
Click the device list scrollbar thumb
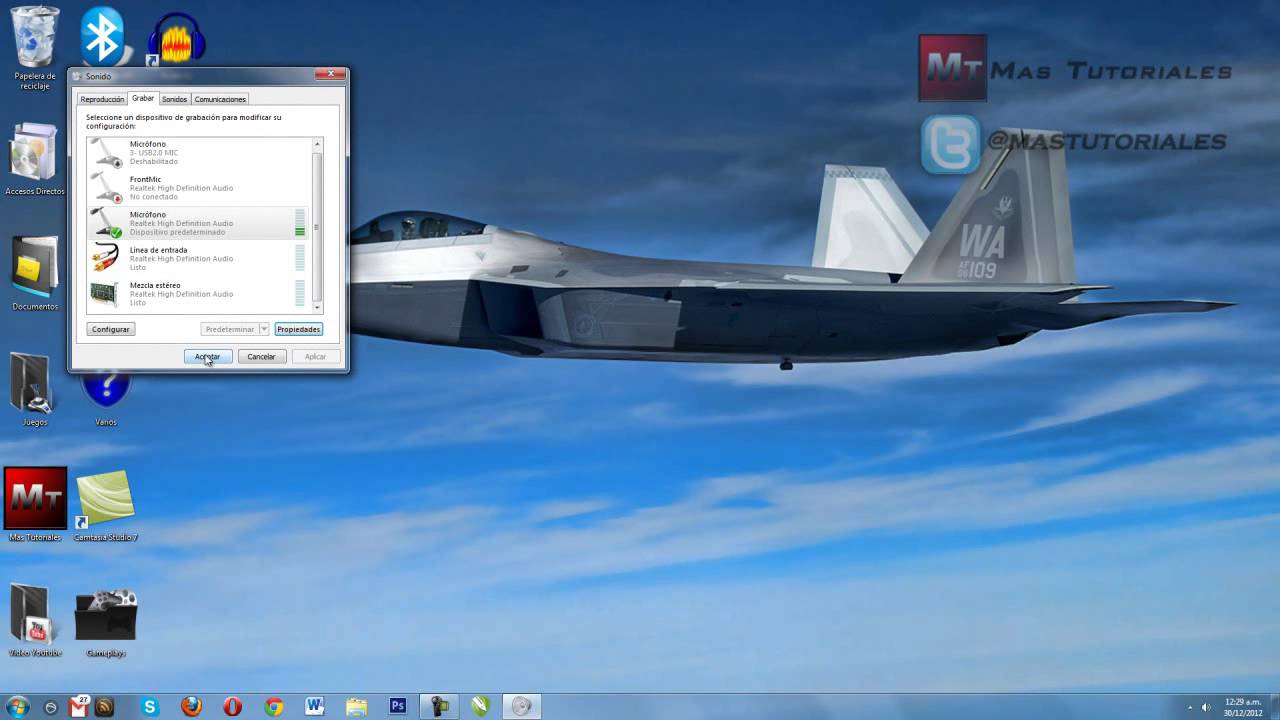tap(317, 226)
